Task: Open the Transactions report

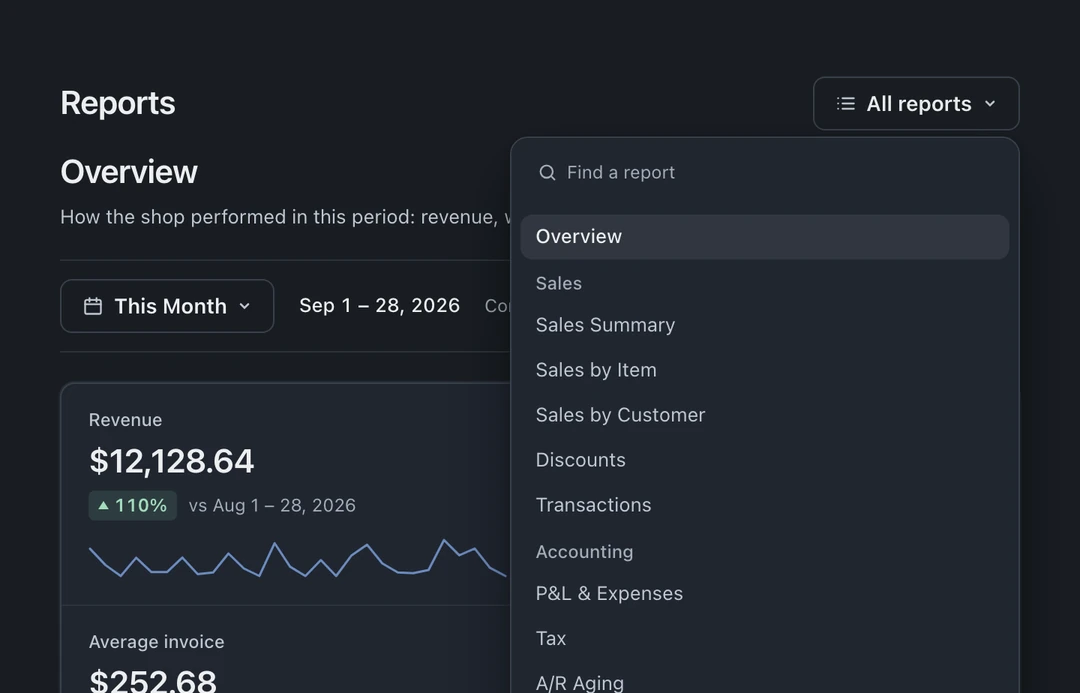Action: (x=765, y=505)
